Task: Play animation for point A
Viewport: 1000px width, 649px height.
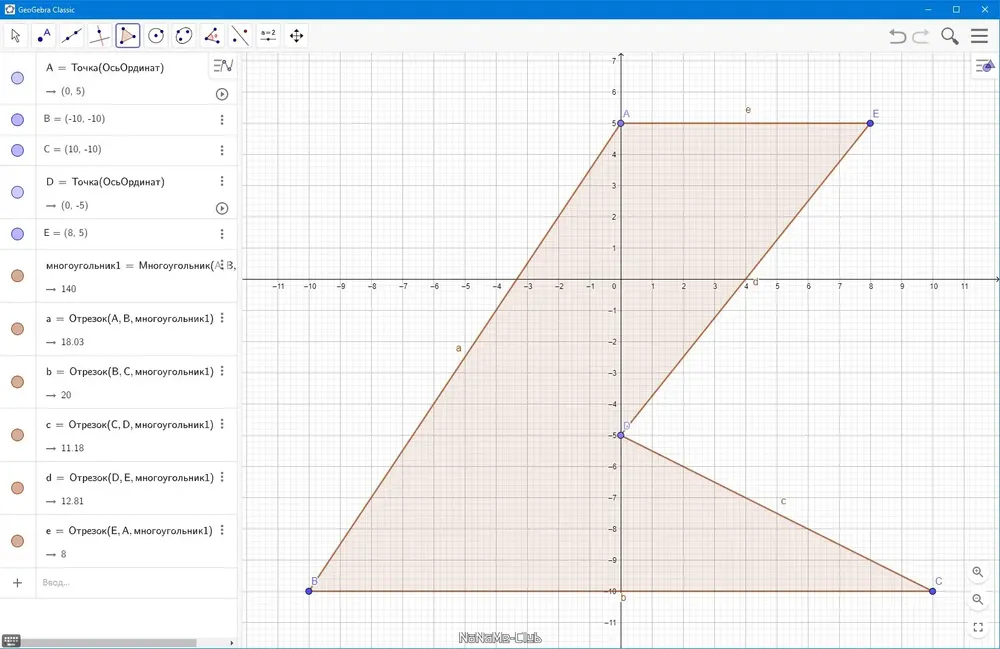Action: (x=222, y=94)
